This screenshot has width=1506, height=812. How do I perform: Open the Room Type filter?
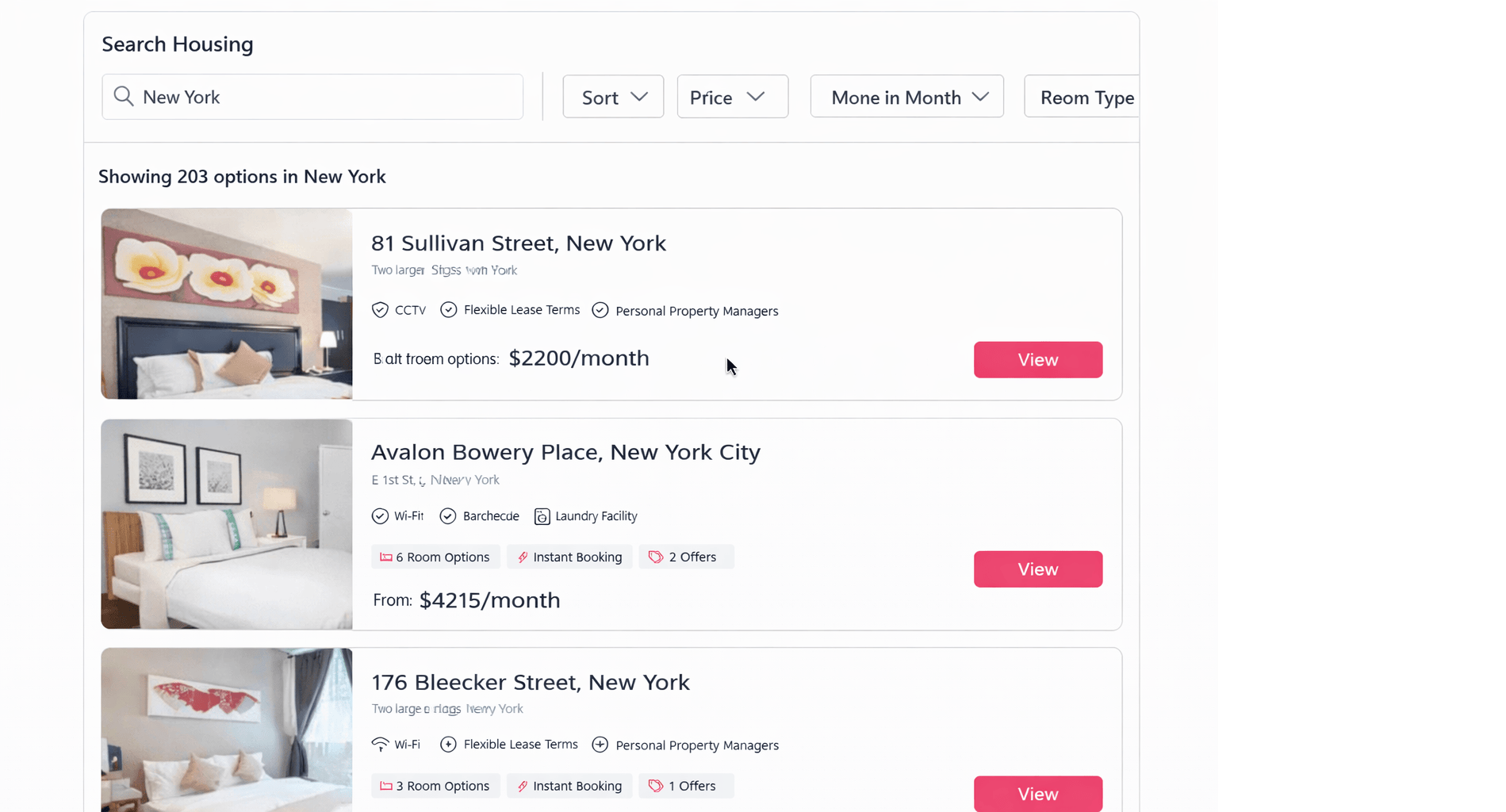pos(1083,97)
